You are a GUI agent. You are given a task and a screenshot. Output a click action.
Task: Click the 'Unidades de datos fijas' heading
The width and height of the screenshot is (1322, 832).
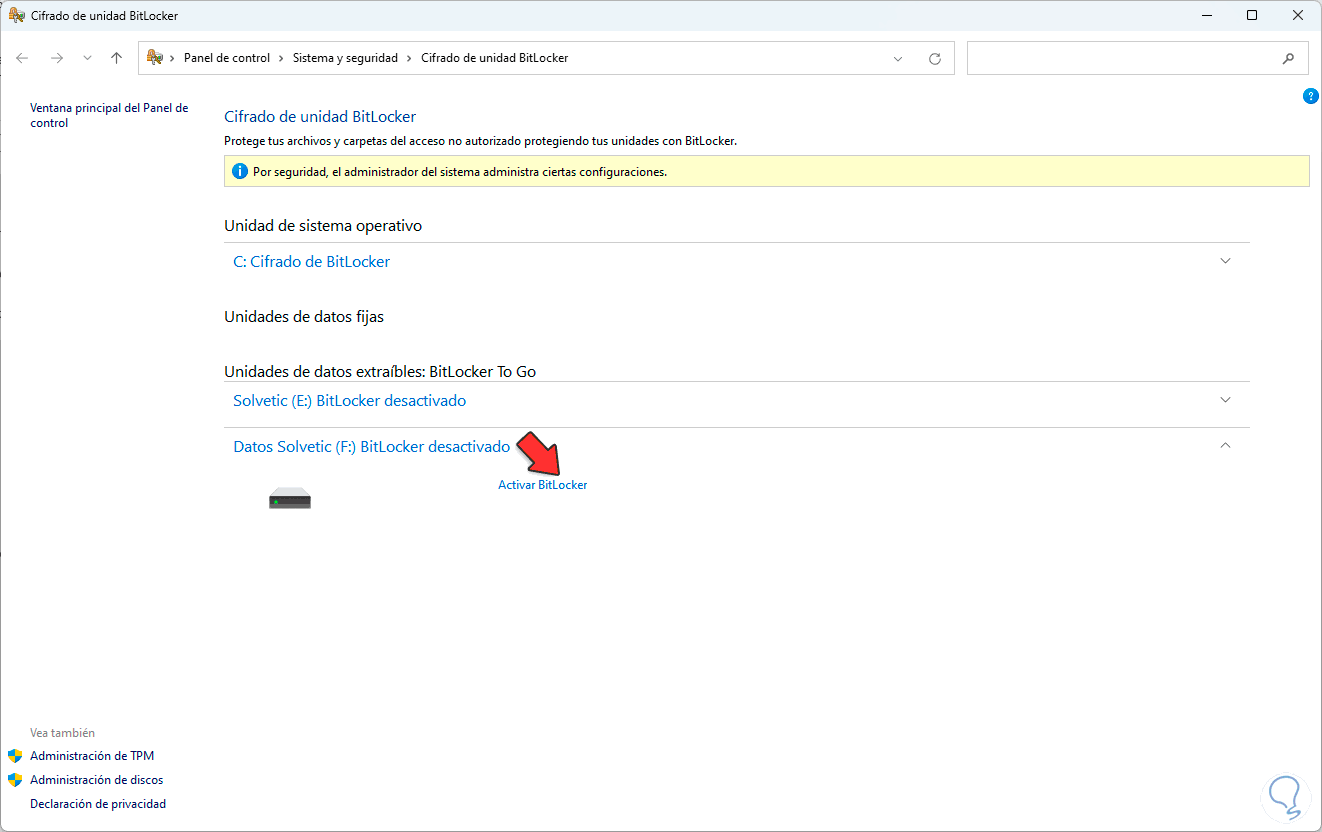pos(304,317)
